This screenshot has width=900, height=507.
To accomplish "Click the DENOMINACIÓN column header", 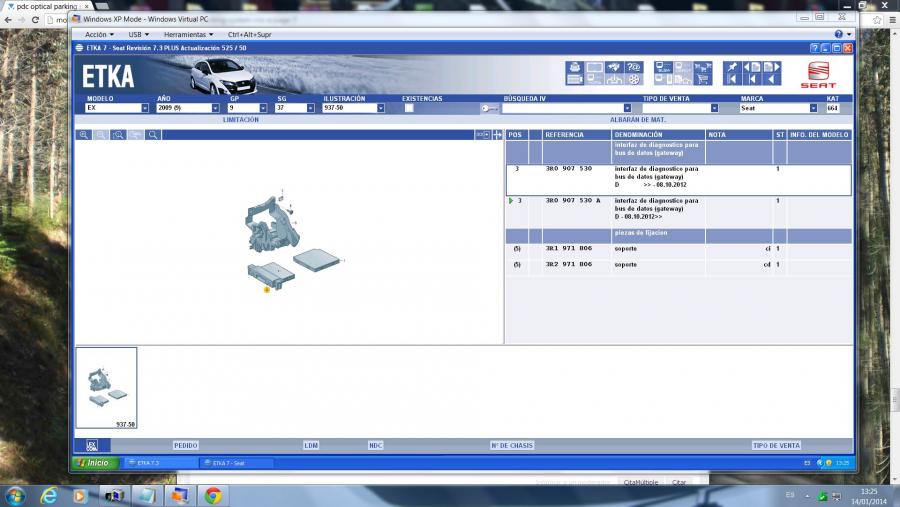I will pyautogui.click(x=658, y=135).
